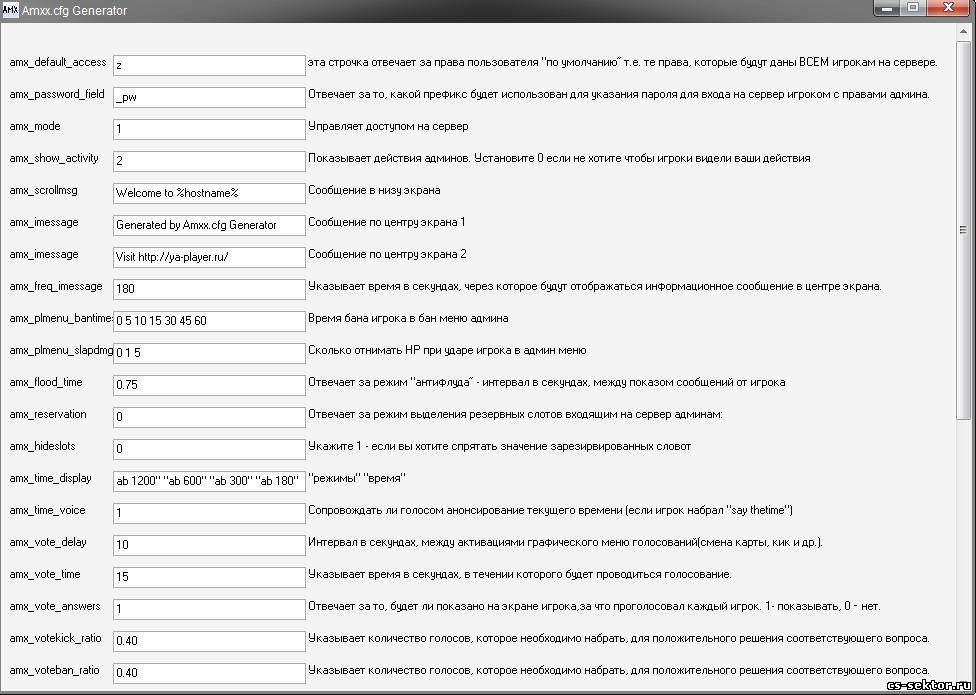Click the amx_votekick_ratio label
976x695 pixels.
(x=55, y=638)
